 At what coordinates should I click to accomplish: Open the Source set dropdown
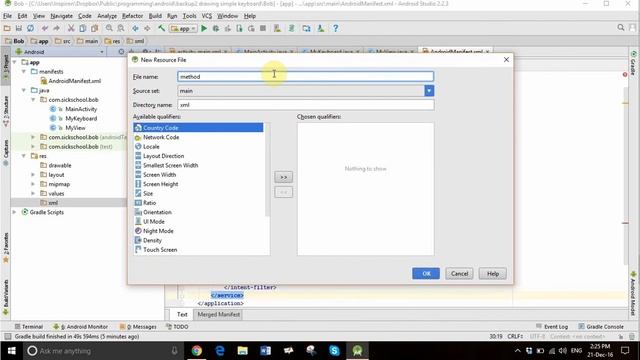point(429,91)
